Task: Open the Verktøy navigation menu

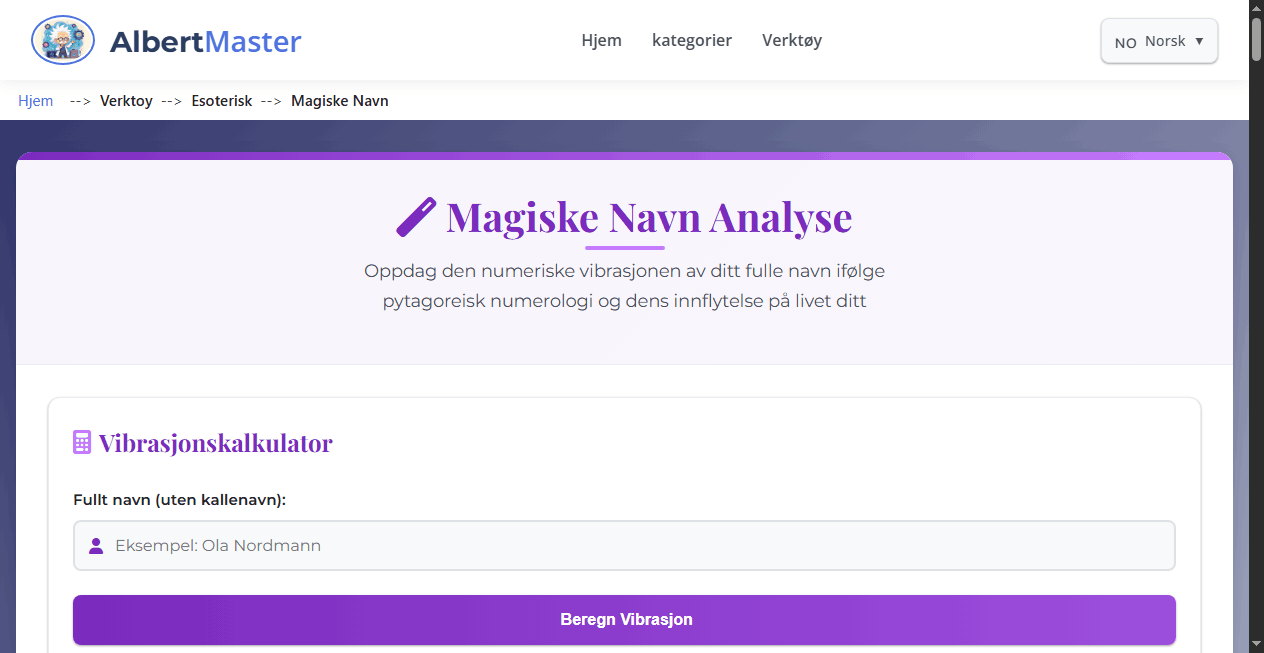Action: (792, 40)
